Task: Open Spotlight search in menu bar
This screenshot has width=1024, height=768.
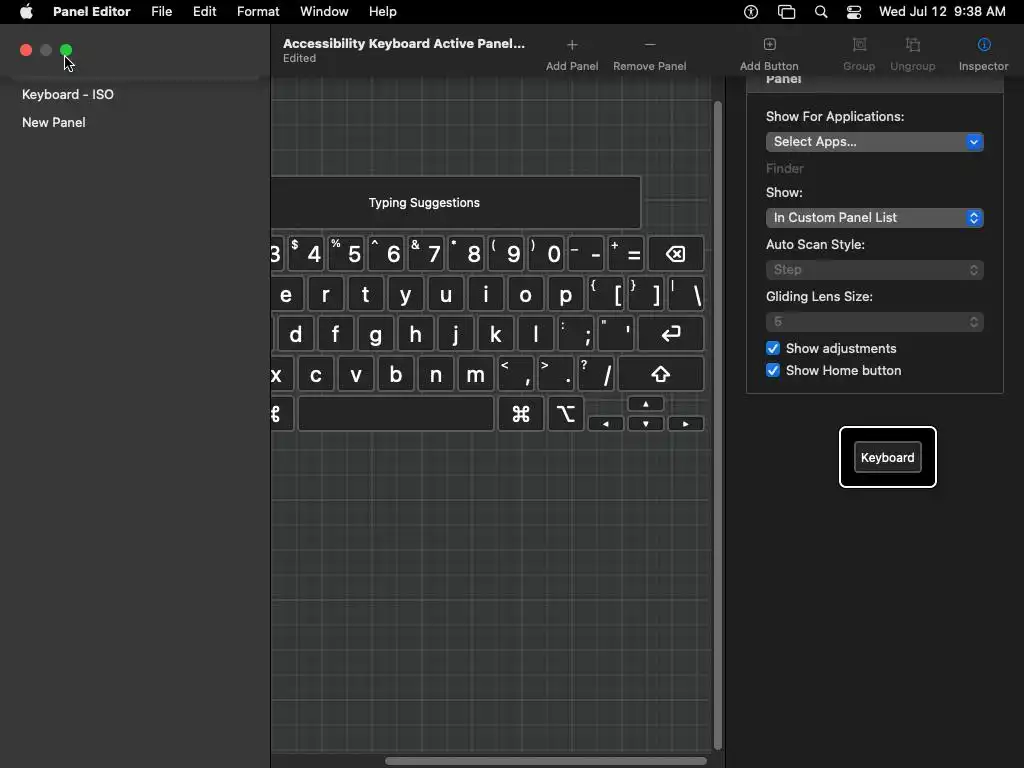Action: (821, 12)
